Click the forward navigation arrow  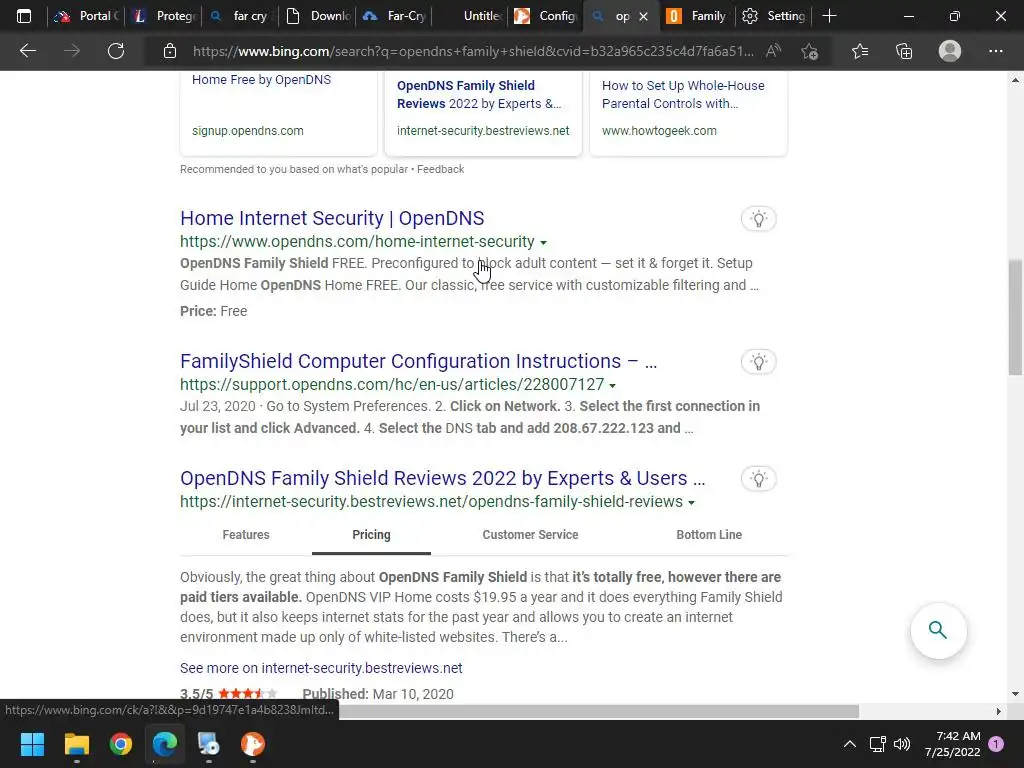coord(72,51)
